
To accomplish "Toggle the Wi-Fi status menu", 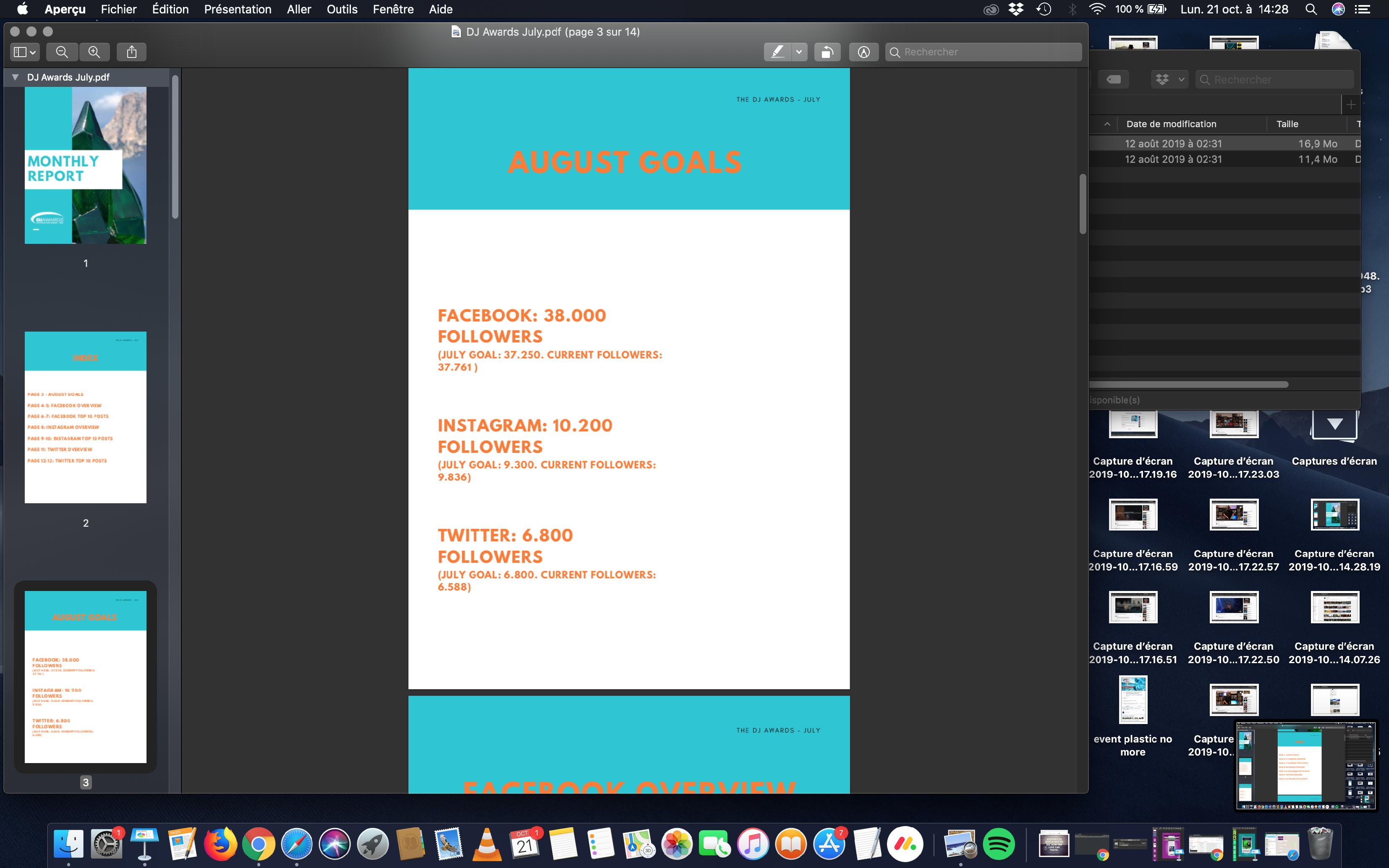I will 1097,9.
